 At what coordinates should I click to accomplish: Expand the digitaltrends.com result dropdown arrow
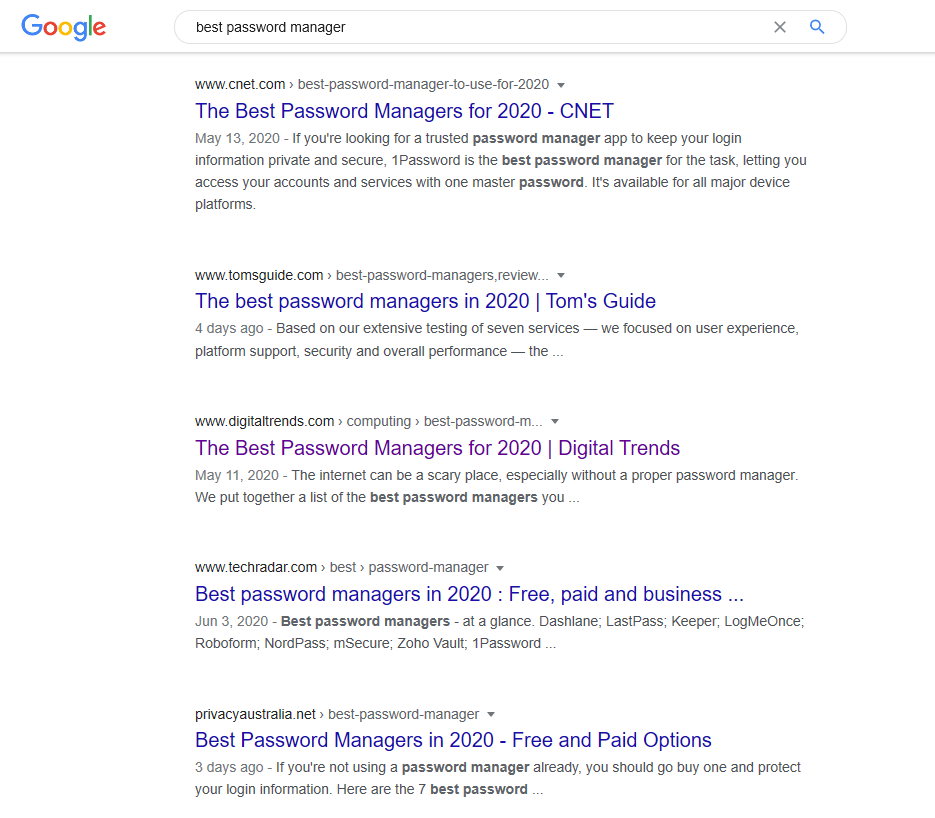click(555, 421)
